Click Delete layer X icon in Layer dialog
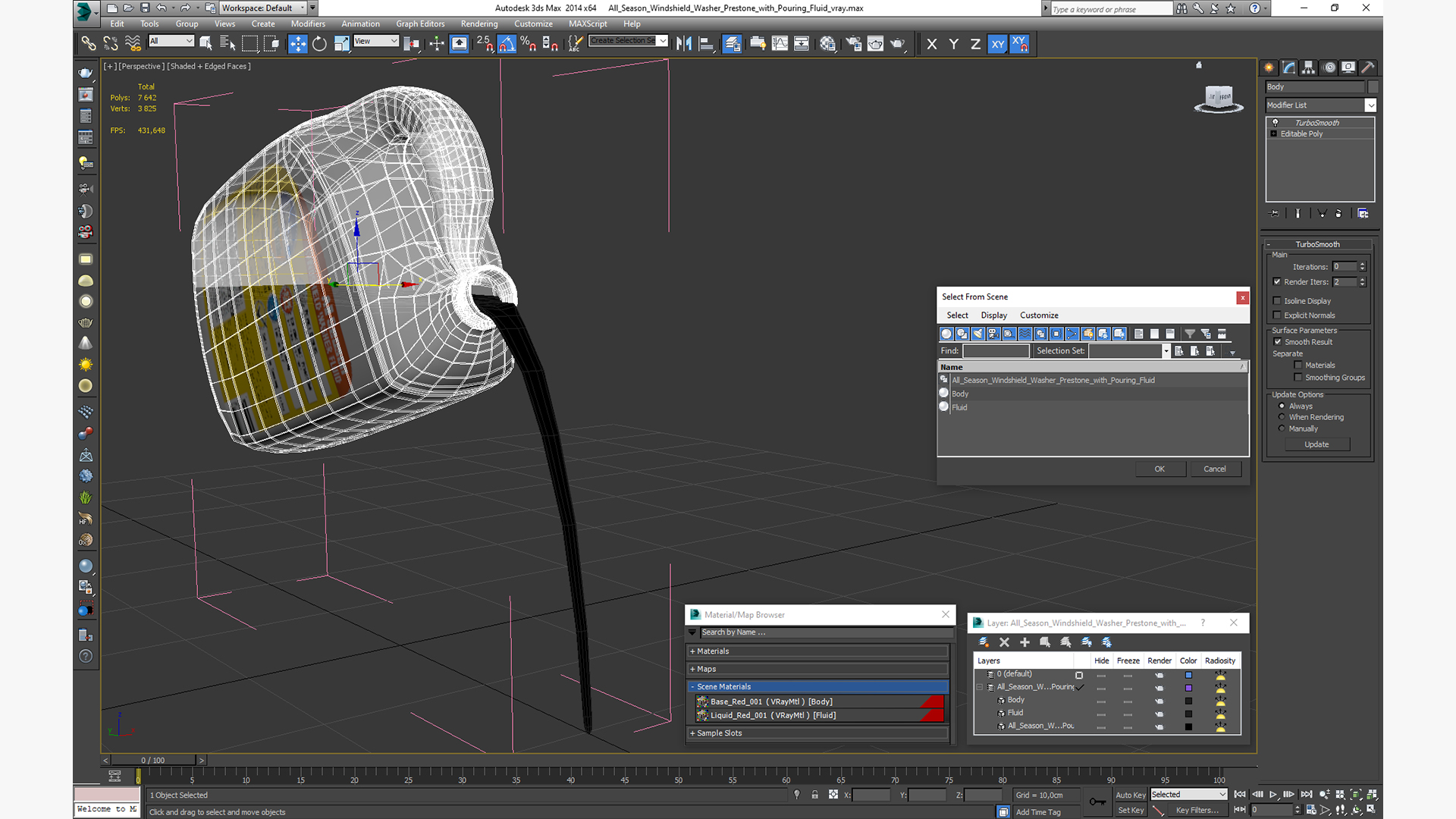The height and width of the screenshot is (819, 1456). point(1004,642)
